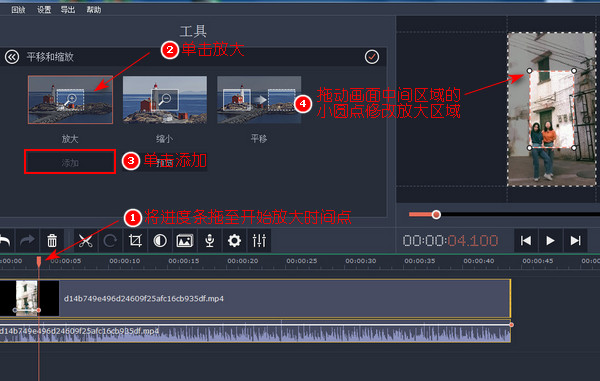Viewport: 600px width, 381px height.
Task: Click the microphone record audio icon
Action: (x=210, y=241)
